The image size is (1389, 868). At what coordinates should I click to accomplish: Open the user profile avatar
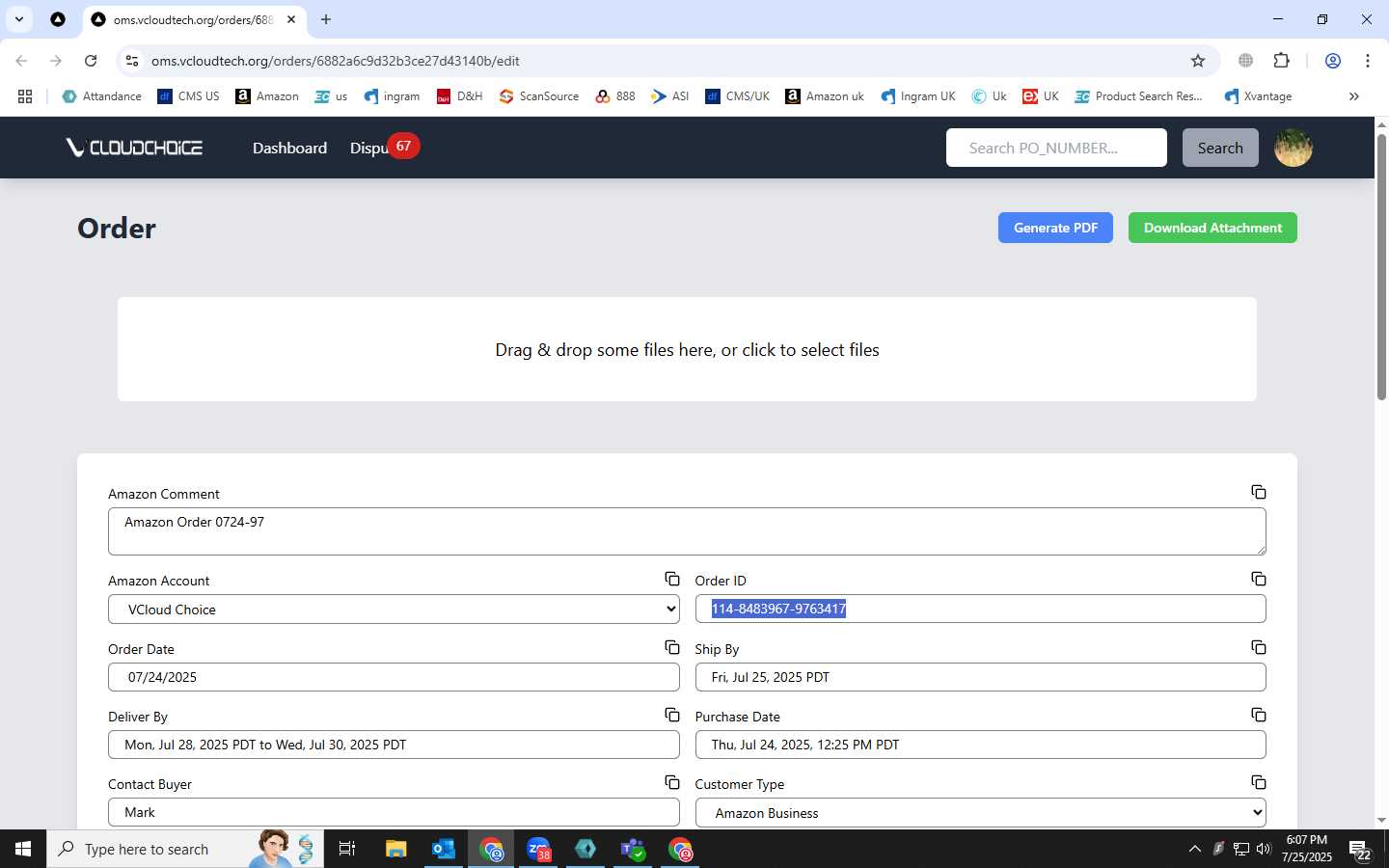pyautogui.click(x=1294, y=148)
